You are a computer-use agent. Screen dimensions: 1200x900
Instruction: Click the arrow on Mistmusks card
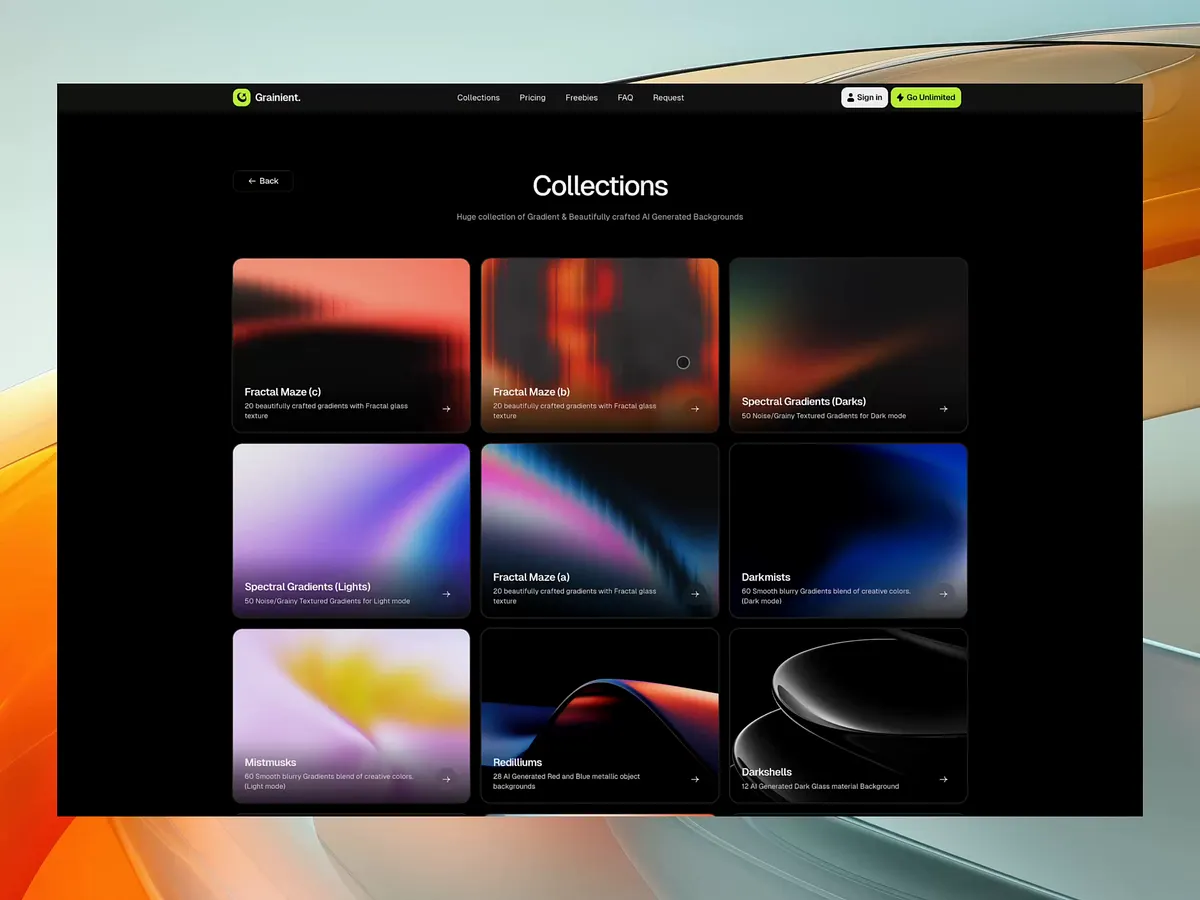tap(446, 778)
